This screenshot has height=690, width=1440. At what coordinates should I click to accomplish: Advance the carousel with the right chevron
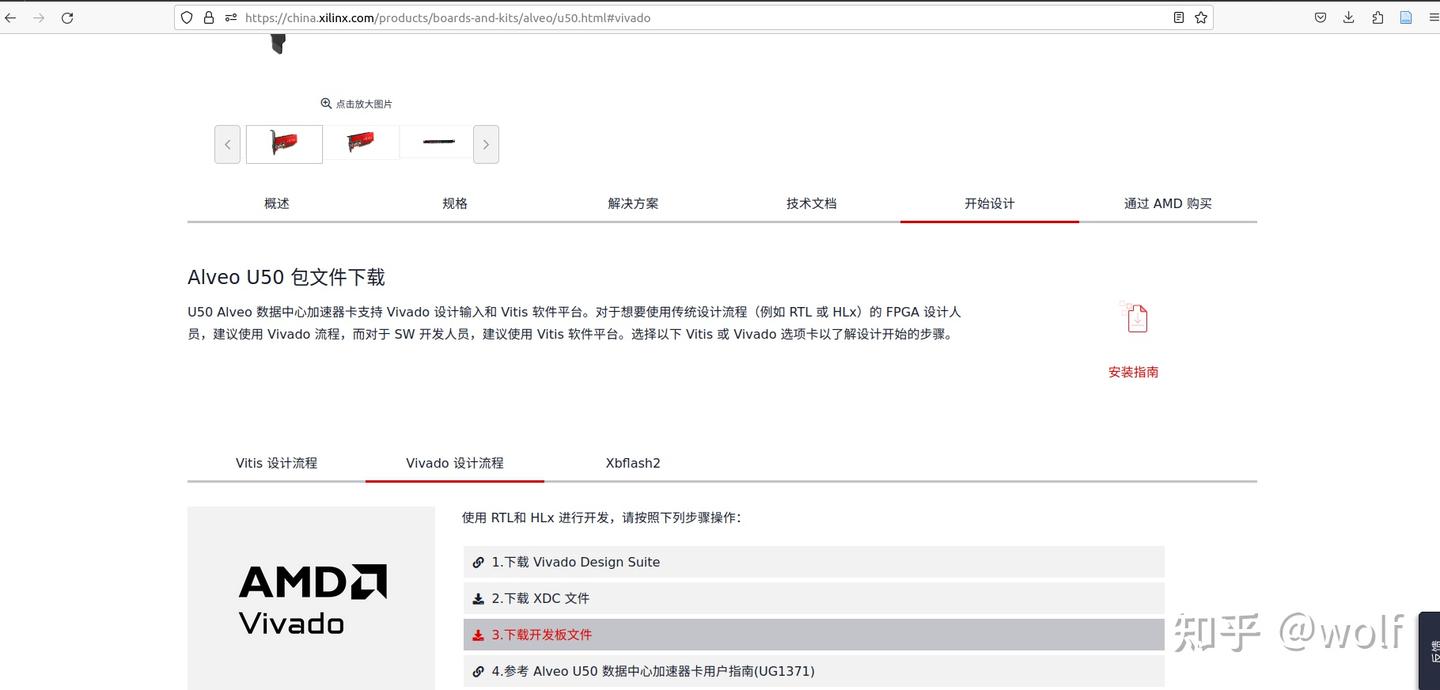pyautogui.click(x=486, y=144)
